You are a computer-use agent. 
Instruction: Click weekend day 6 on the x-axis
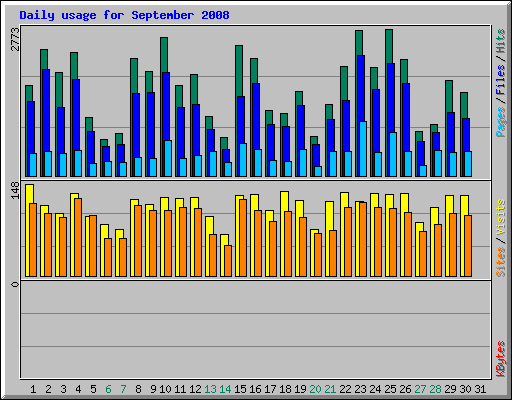(108, 389)
